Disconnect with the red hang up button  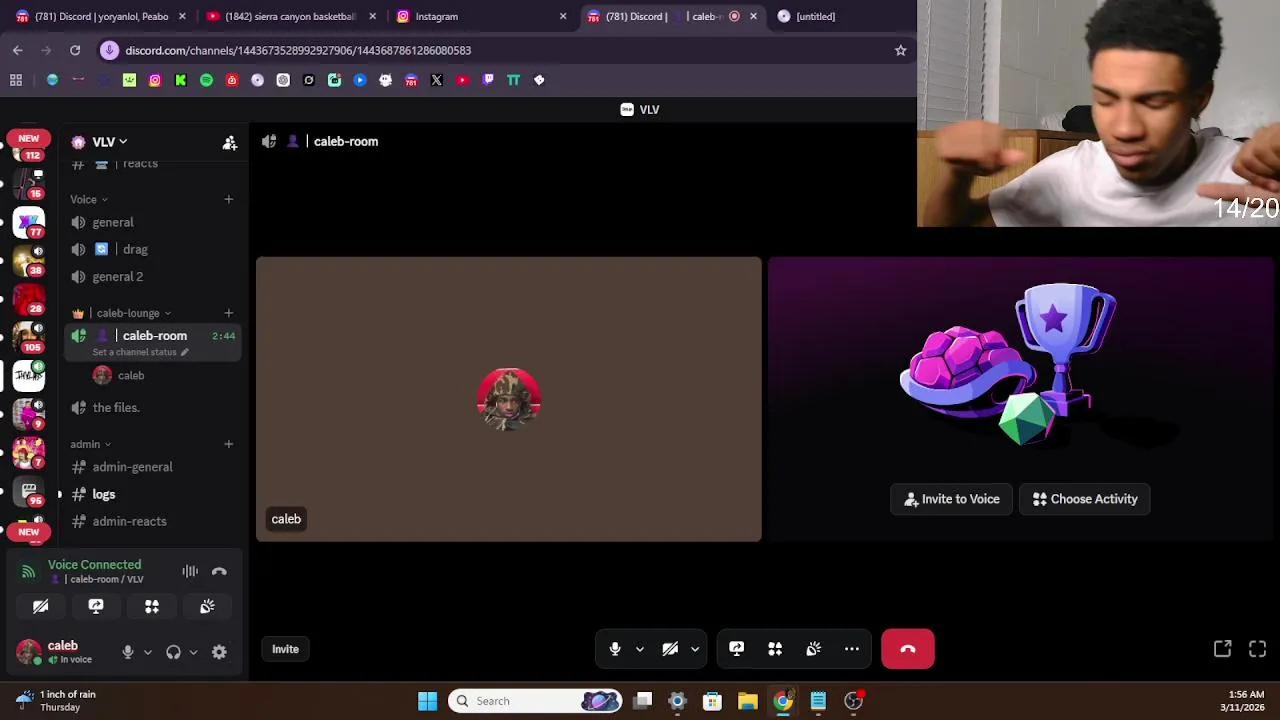[x=908, y=649]
